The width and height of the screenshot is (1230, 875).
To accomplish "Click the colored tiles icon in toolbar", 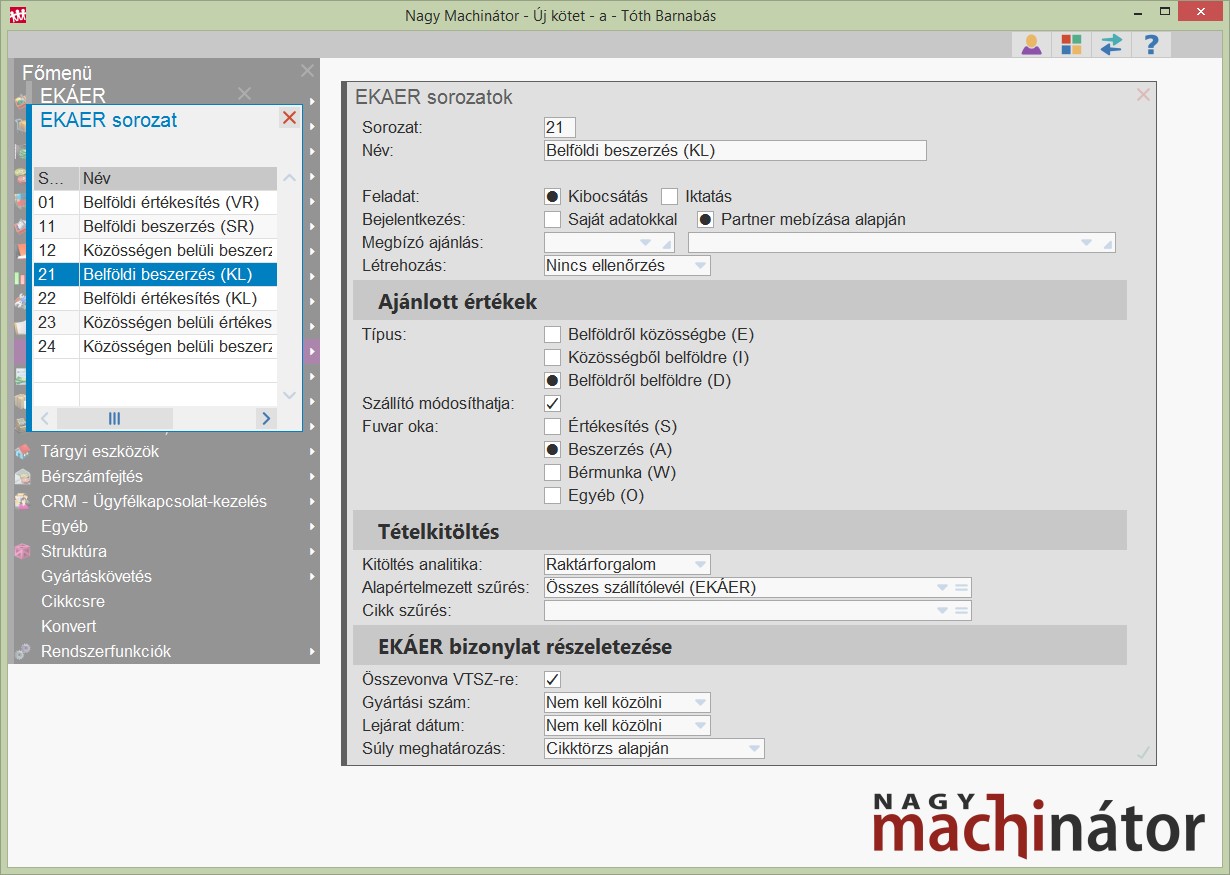I will (x=1071, y=44).
